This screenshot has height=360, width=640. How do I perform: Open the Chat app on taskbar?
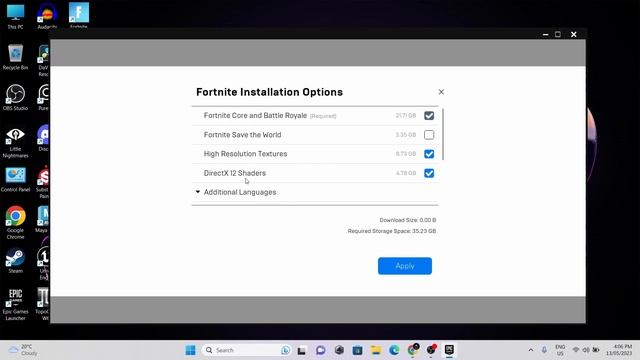[x=320, y=350]
